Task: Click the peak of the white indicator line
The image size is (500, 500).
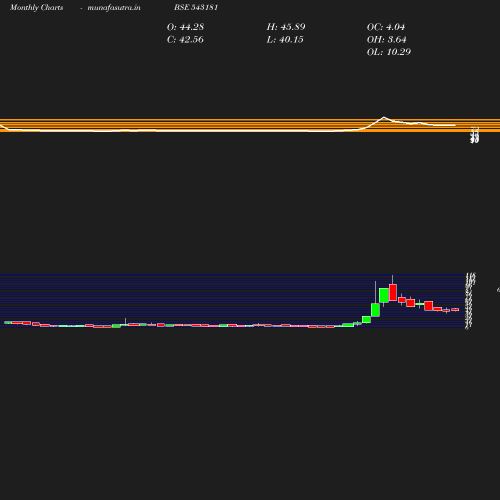Action: [384, 117]
